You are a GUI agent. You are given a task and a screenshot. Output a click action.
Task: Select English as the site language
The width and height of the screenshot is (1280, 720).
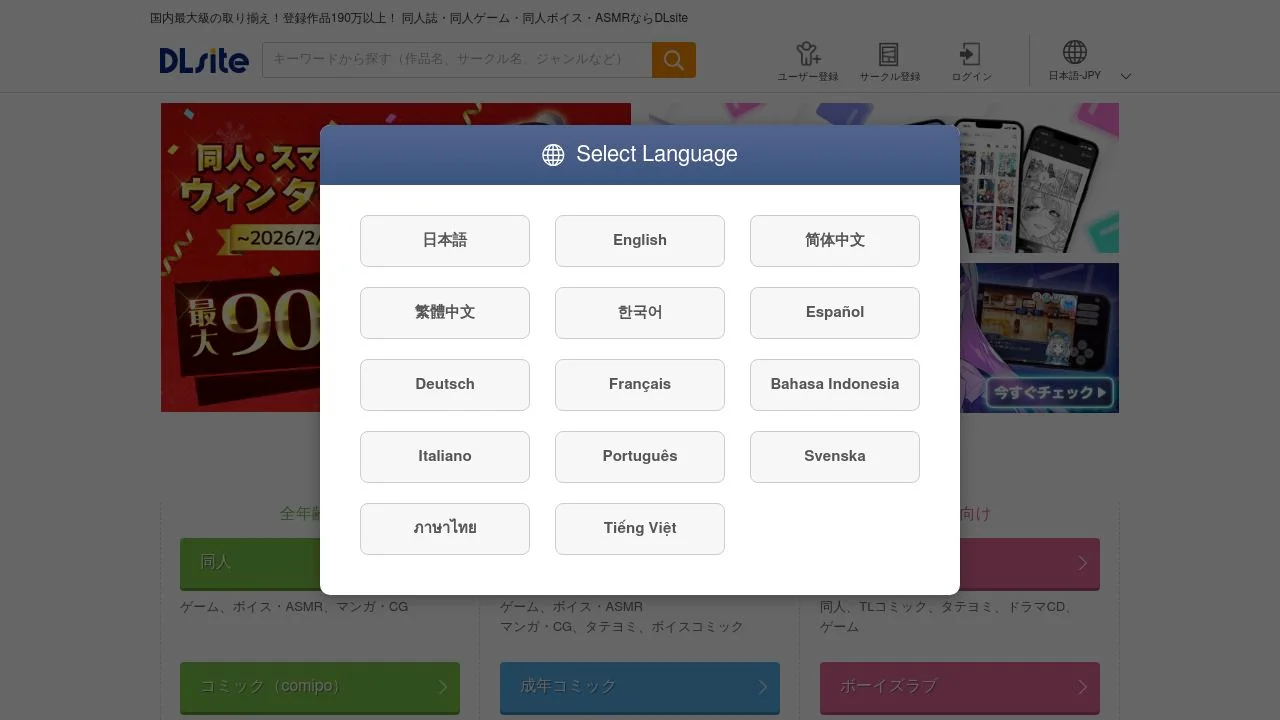639,240
